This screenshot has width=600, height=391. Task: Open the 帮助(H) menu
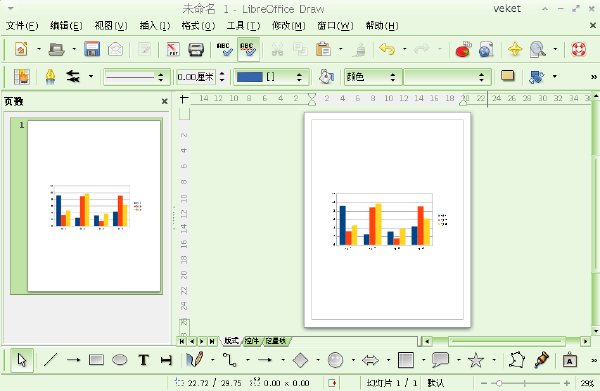382,26
